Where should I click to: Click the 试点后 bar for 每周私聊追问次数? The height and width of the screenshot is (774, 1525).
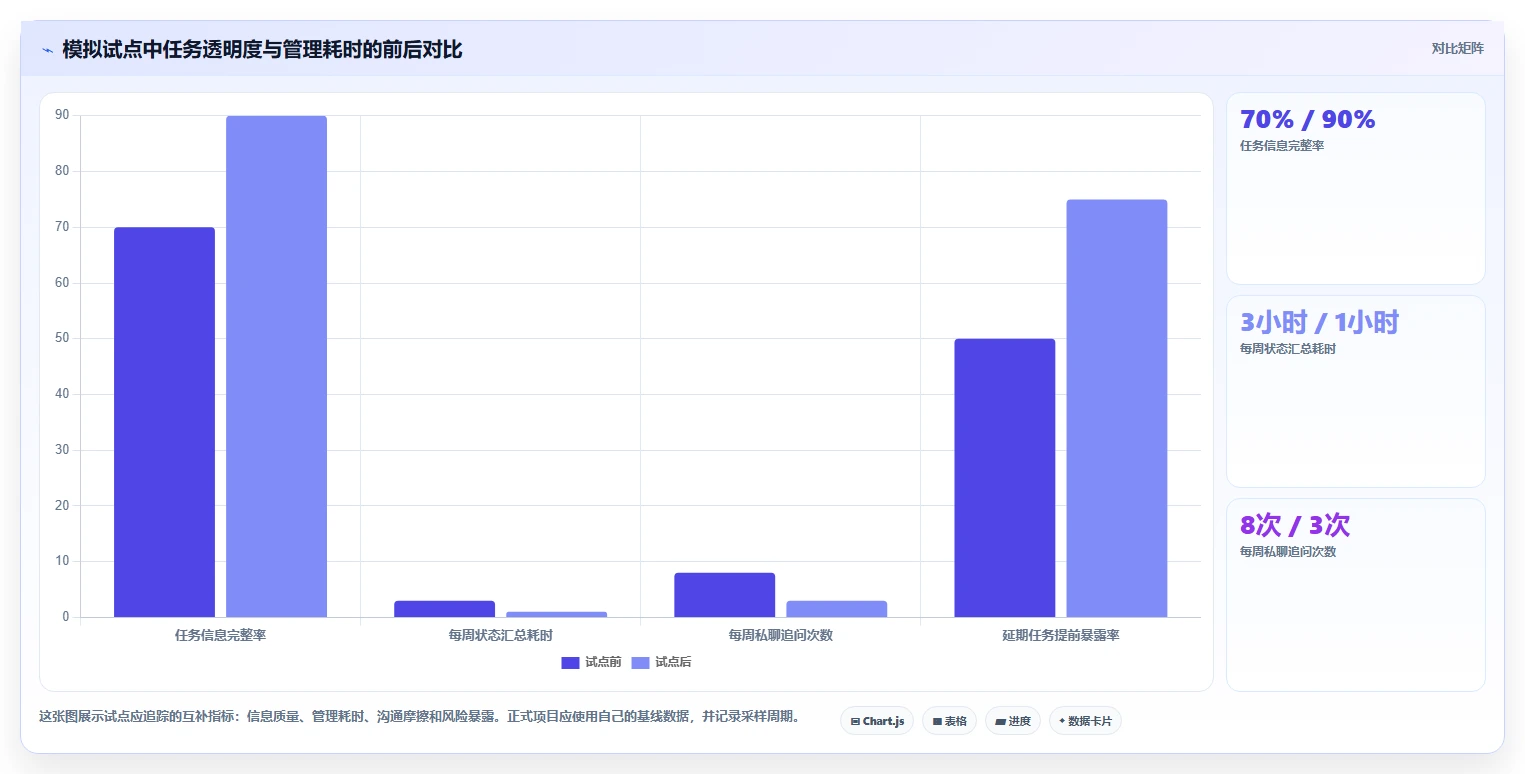[836, 609]
